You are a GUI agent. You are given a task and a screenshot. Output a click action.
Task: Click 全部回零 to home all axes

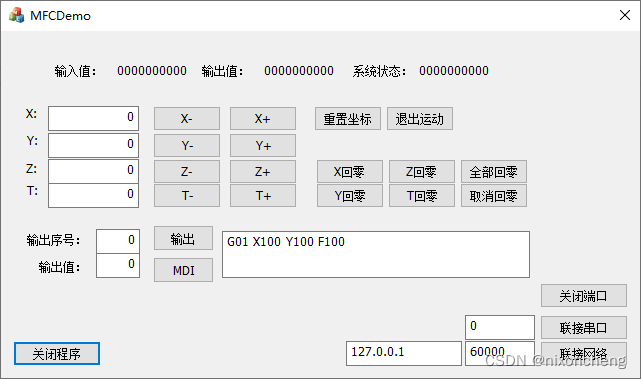pos(494,171)
